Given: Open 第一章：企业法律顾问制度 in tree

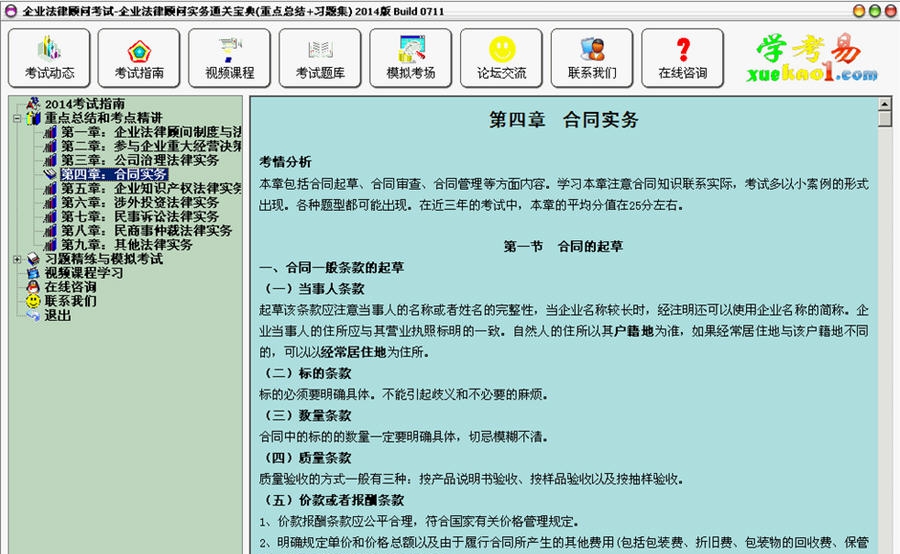Looking at the screenshot, I should point(152,132).
